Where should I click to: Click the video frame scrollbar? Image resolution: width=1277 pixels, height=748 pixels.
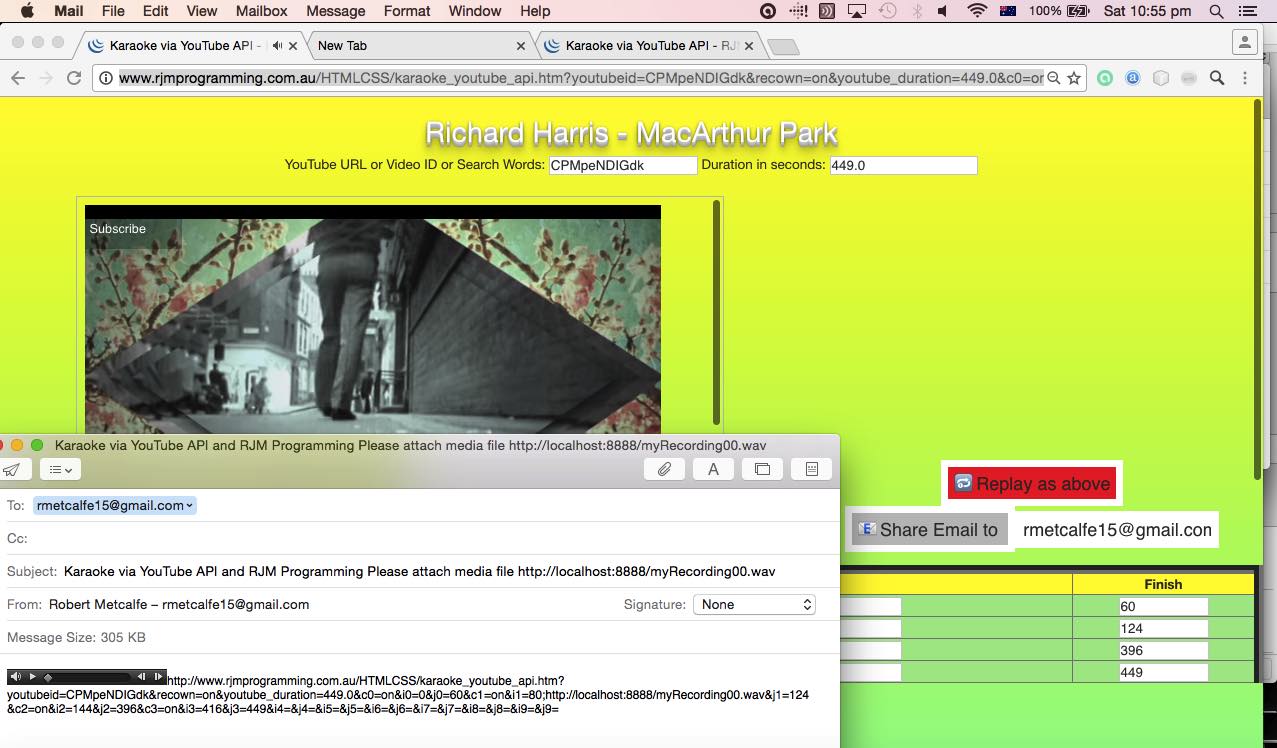tap(716, 312)
